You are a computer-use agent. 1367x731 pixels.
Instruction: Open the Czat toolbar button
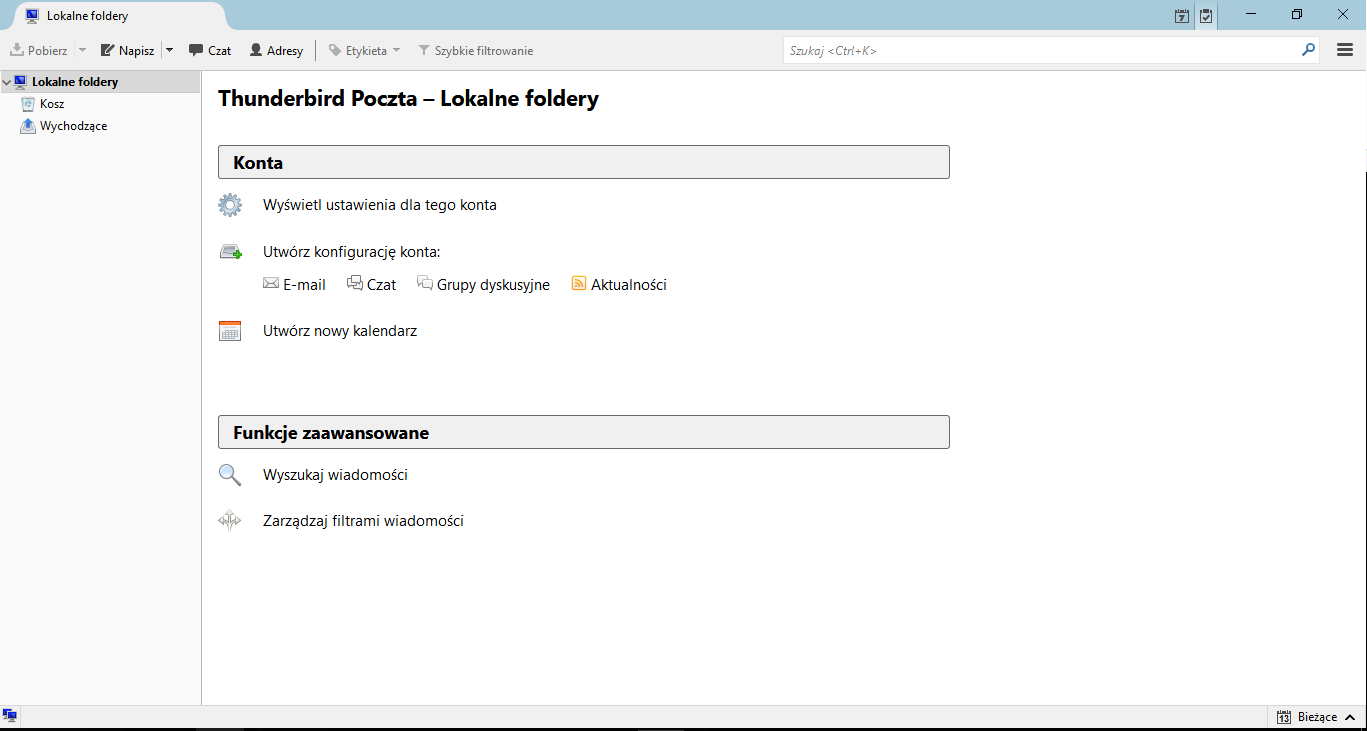210,50
